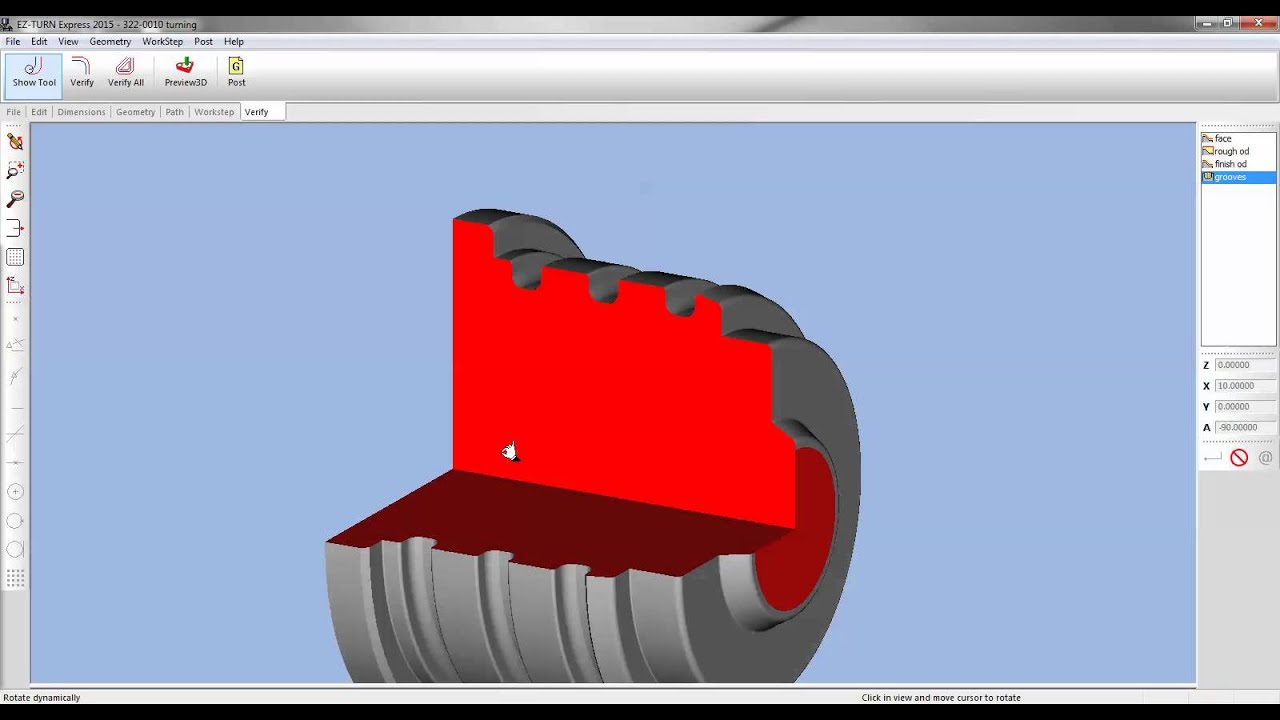This screenshot has height=720, width=1280.
Task: Click the red cancel icon
Action: (x=1239, y=458)
